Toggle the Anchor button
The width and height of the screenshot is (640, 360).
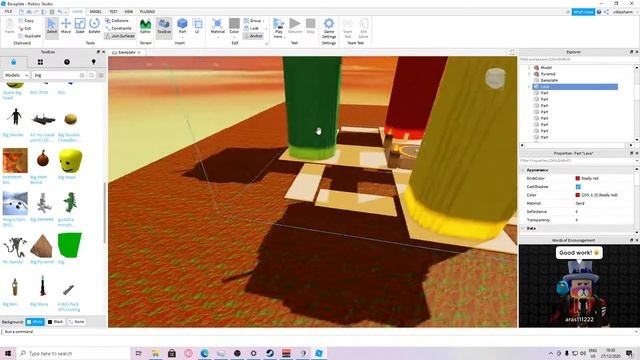click(253, 36)
